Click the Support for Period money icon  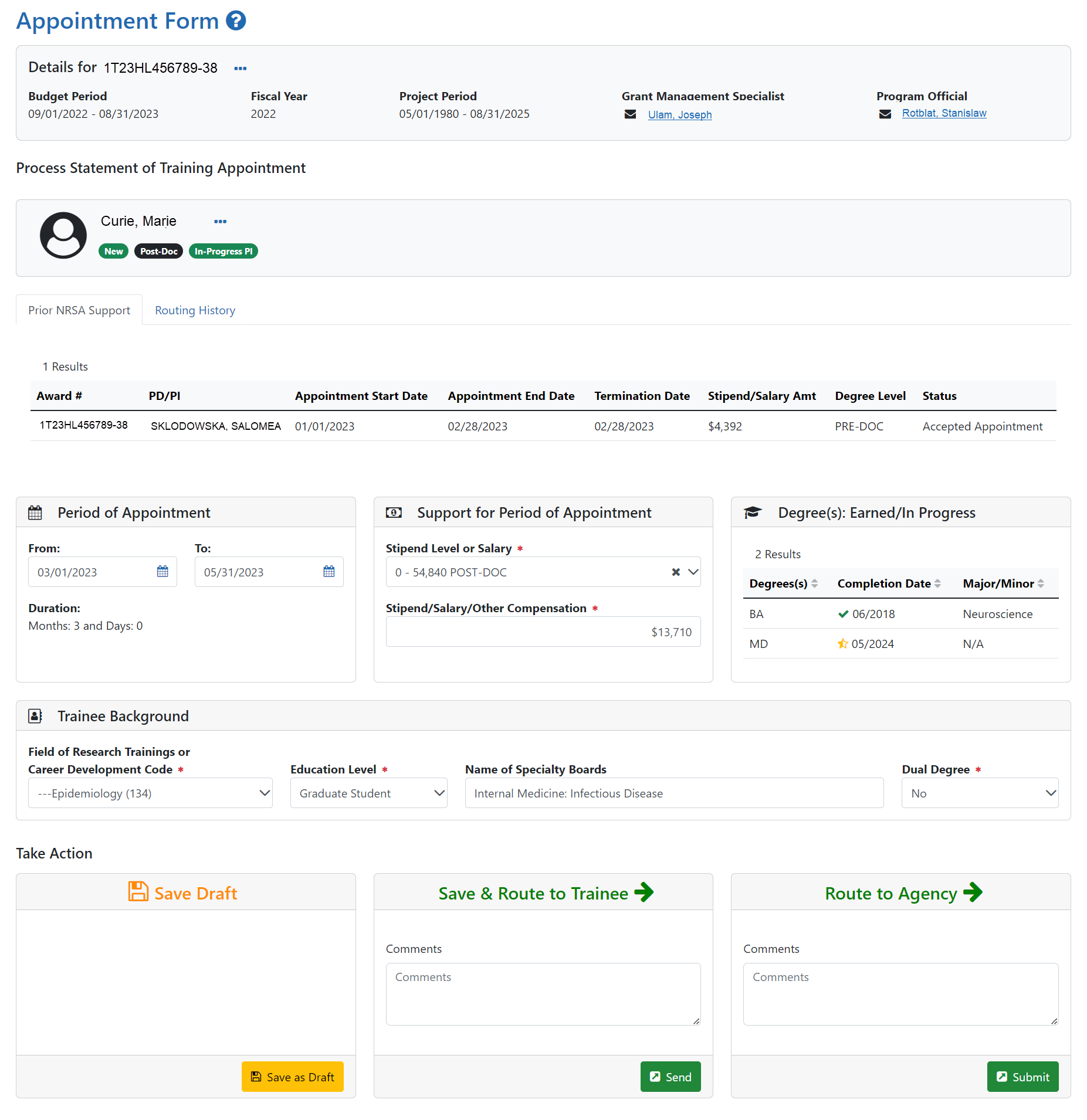[394, 513]
